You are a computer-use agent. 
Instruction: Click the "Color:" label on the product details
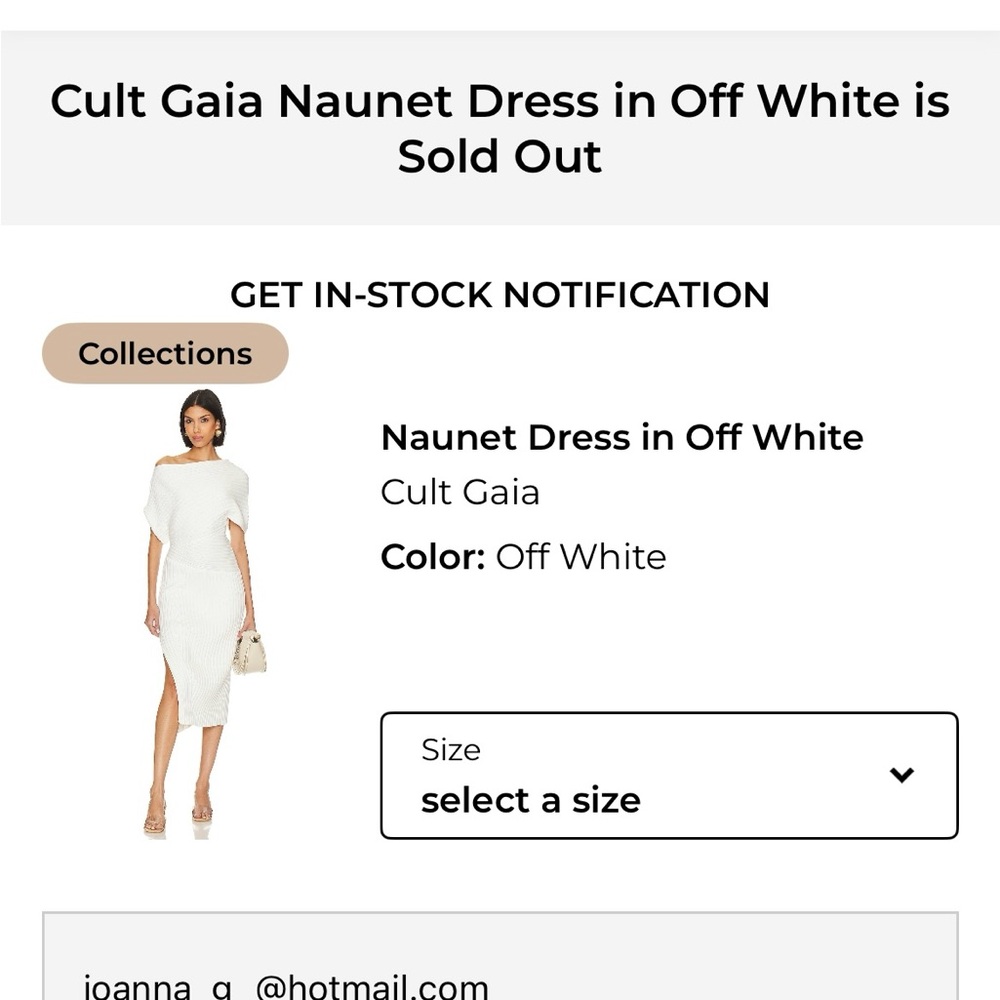click(432, 557)
